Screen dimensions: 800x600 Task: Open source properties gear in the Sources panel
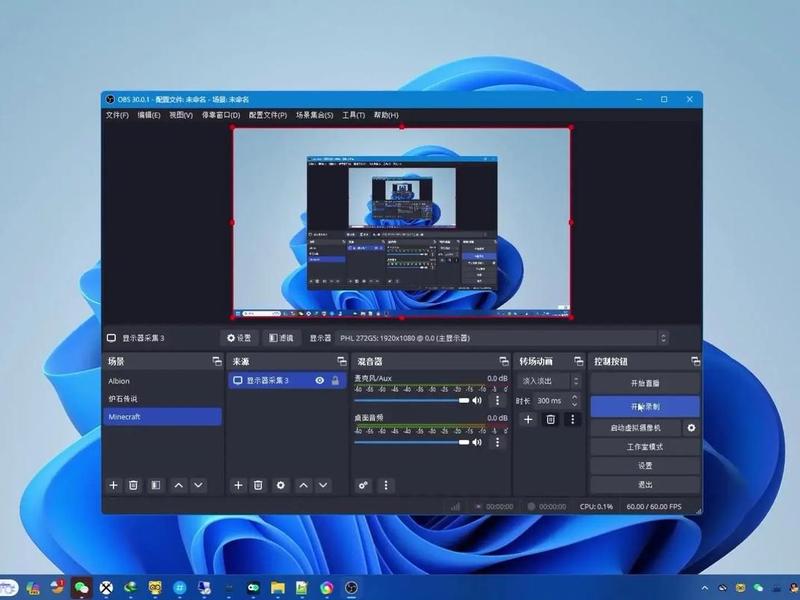pyautogui.click(x=281, y=485)
